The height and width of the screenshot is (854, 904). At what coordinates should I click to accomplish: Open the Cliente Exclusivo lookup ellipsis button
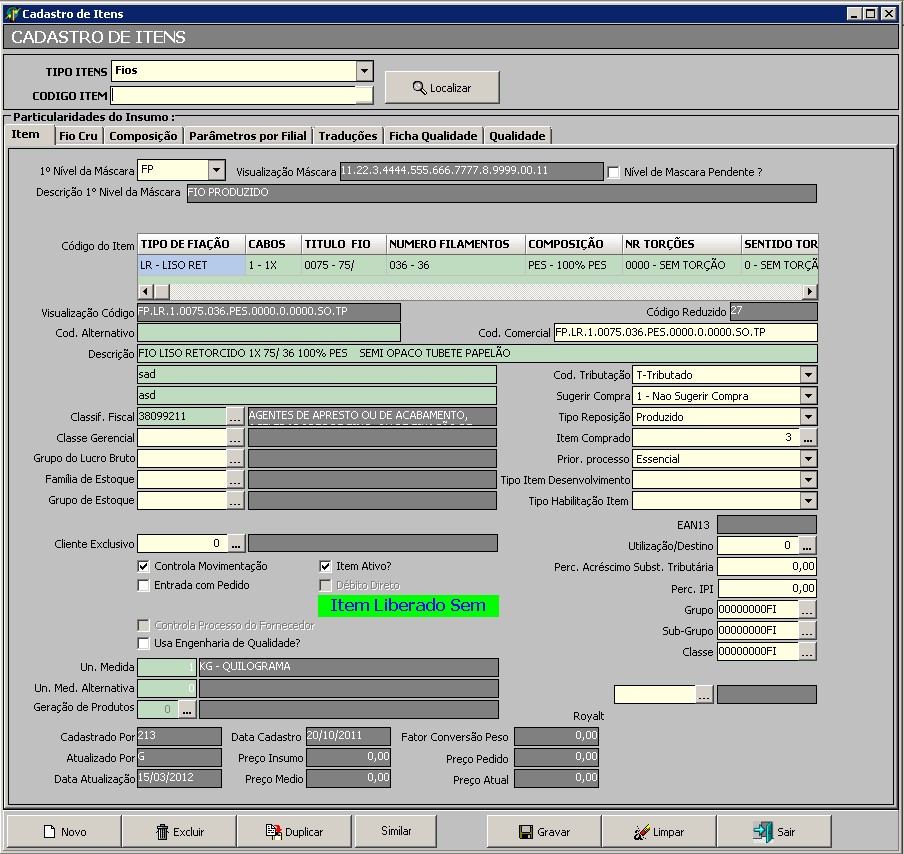coord(236,544)
